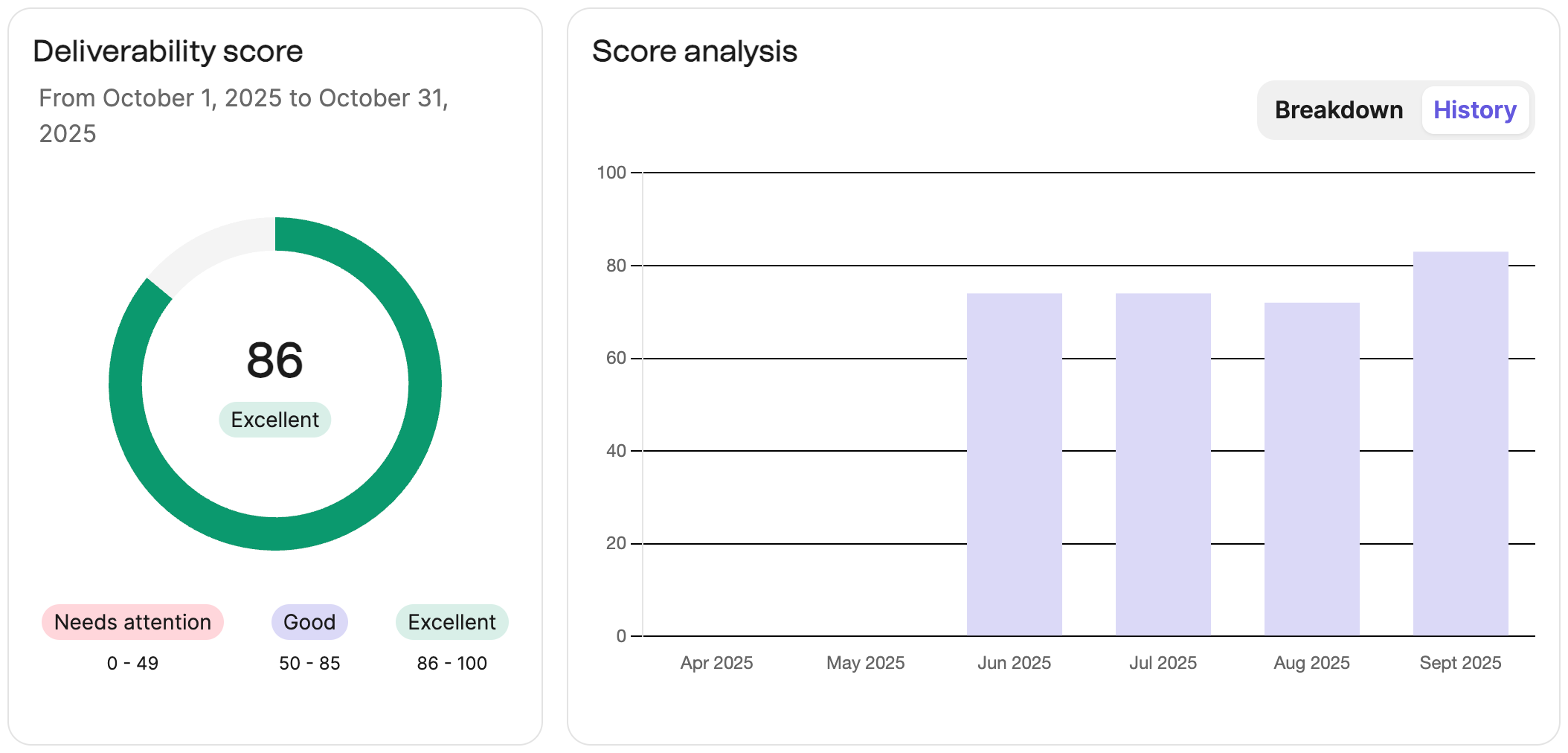
Task: Switch to the Breakdown tab
Action: tap(1339, 109)
